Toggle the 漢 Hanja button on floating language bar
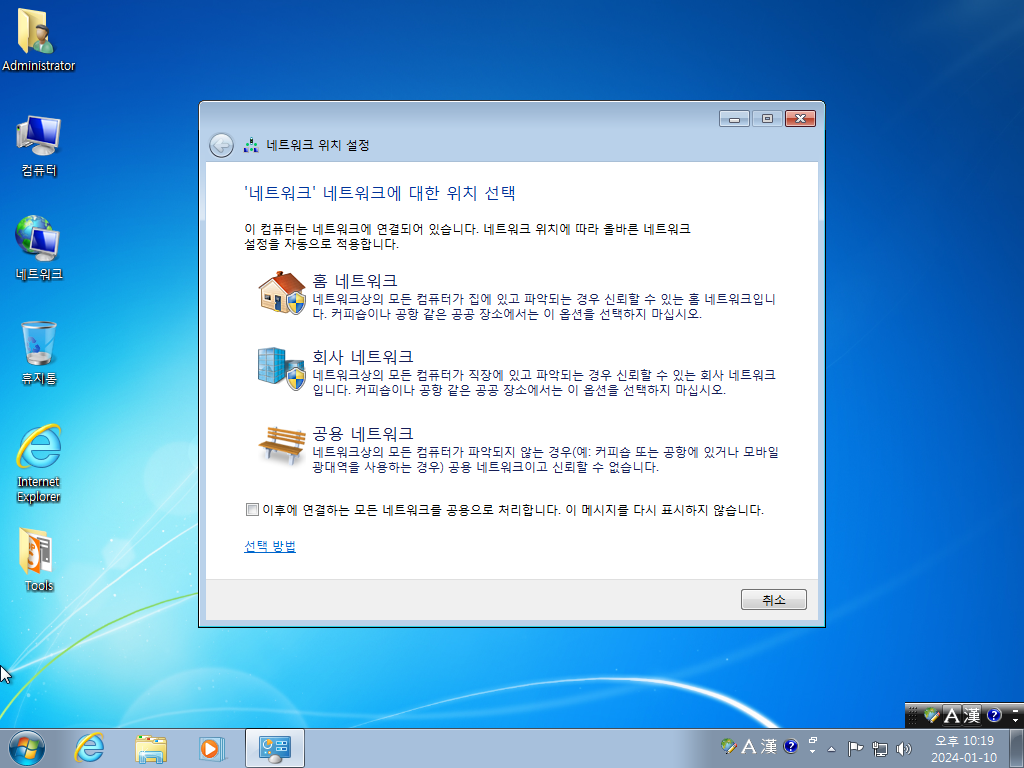 click(972, 716)
